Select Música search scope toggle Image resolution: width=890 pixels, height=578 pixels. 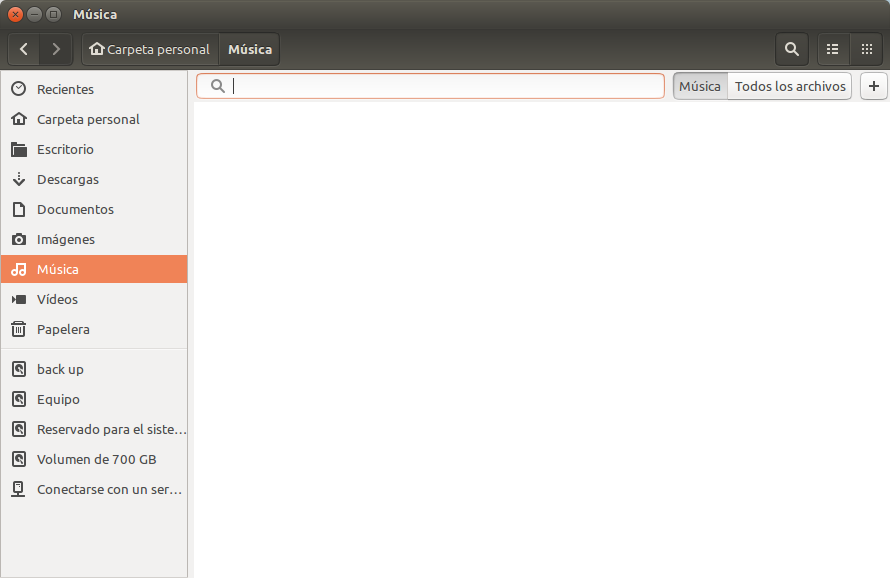click(699, 87)
